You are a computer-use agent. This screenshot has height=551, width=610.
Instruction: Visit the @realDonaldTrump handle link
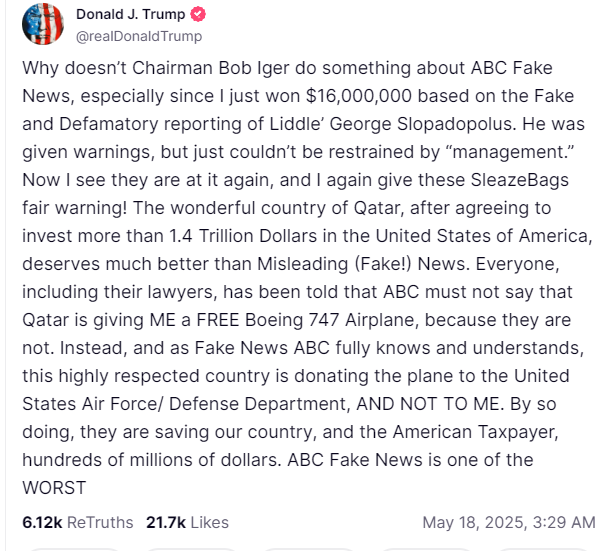pos(139,36)
